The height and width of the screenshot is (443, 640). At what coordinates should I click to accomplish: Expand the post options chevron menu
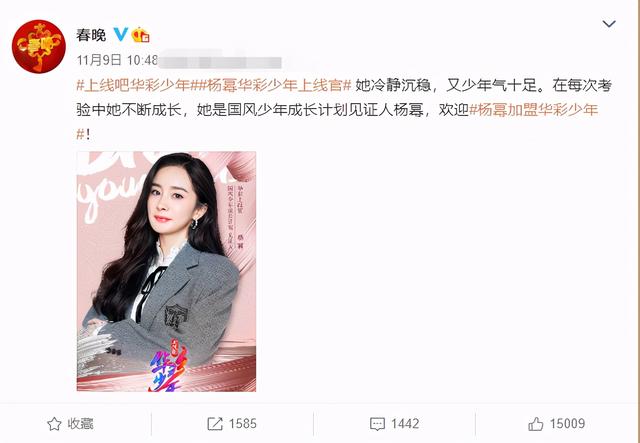click(x=609, y=24)
